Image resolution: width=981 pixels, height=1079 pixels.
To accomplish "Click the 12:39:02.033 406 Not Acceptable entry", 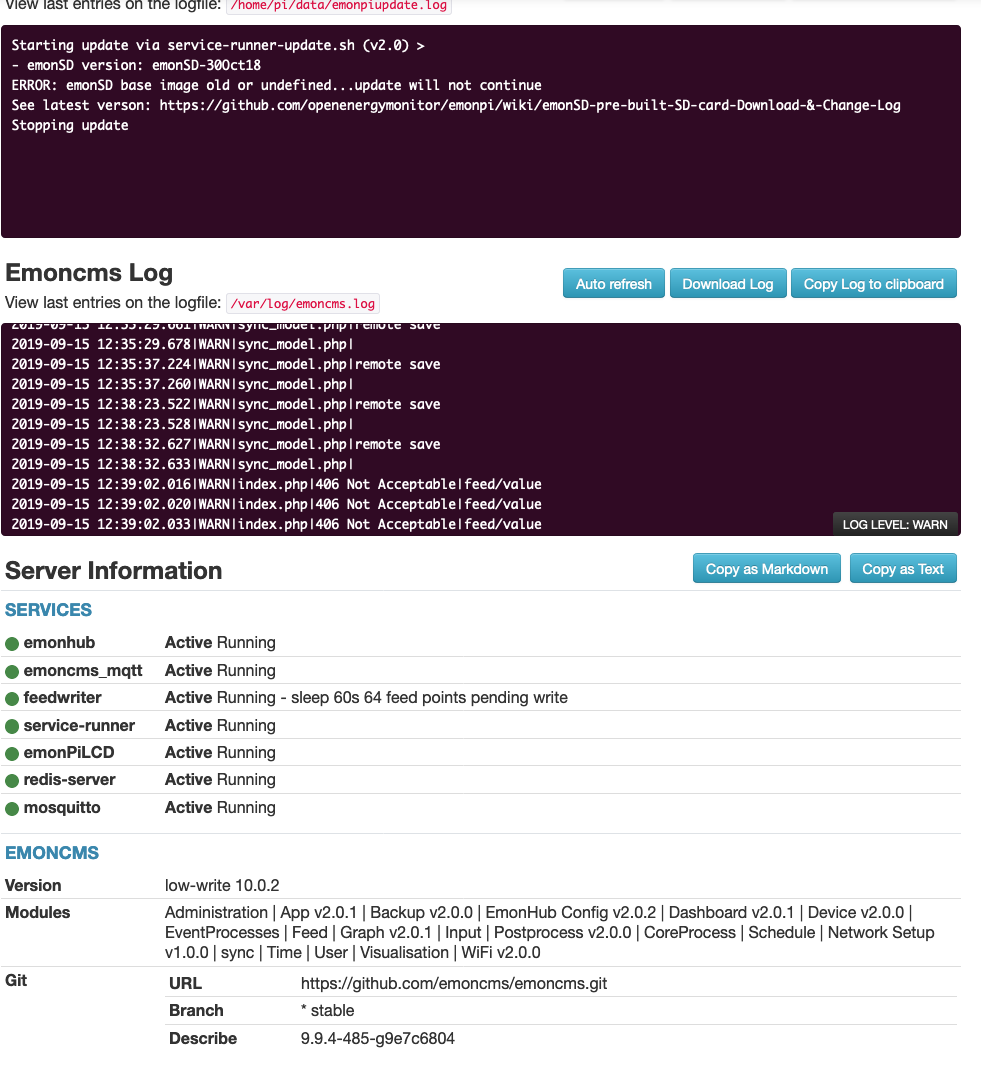I will [277, 524].
